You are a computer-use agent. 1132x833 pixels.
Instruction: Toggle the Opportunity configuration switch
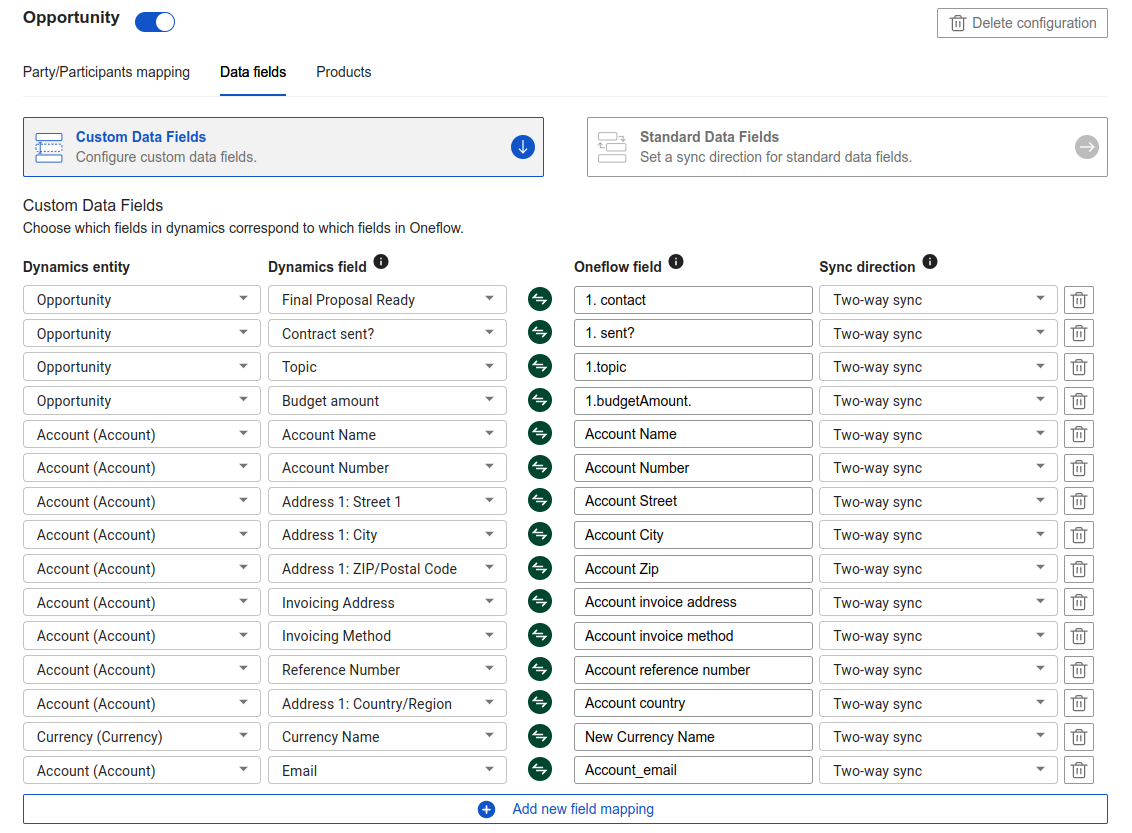pos(154,22)
